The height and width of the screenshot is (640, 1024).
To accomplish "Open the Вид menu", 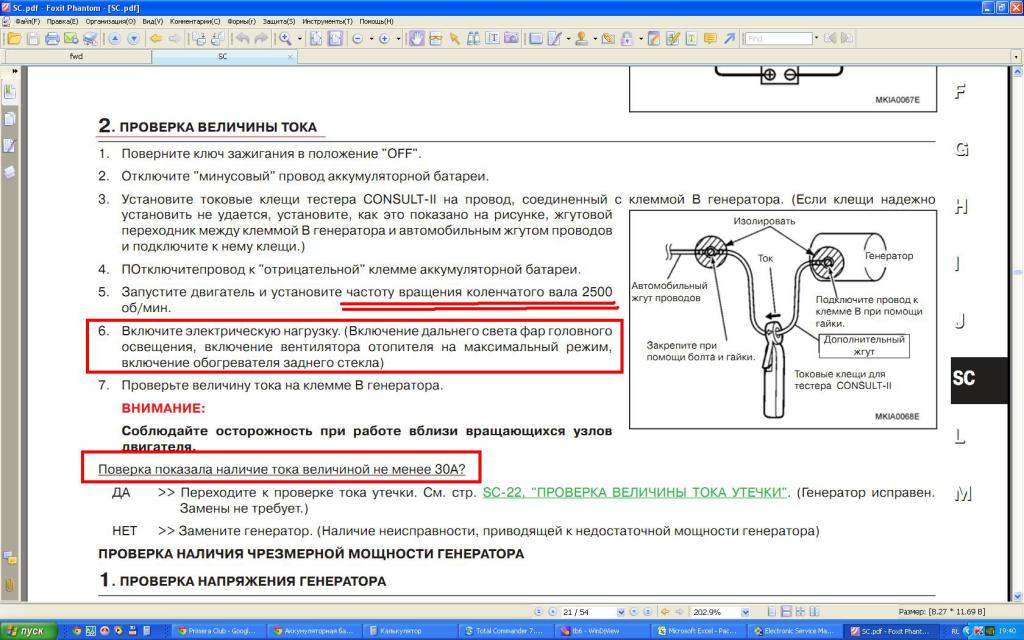I will pos(153,22).
